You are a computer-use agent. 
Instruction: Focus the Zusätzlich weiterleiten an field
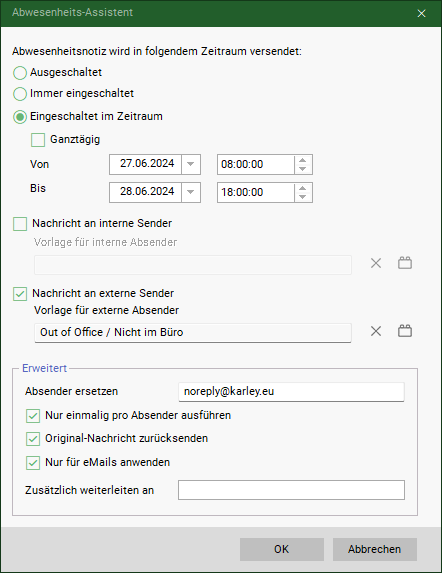[291, 490]
